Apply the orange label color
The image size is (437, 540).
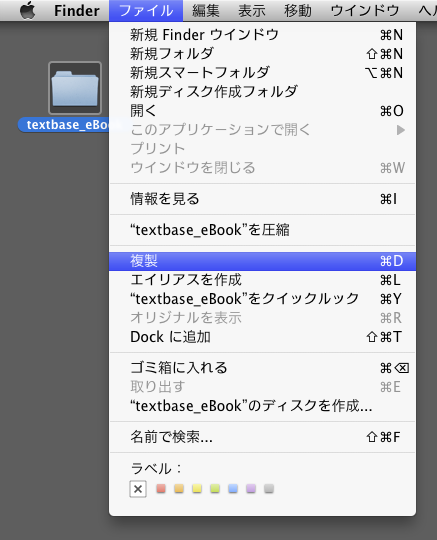click(179, 488)
